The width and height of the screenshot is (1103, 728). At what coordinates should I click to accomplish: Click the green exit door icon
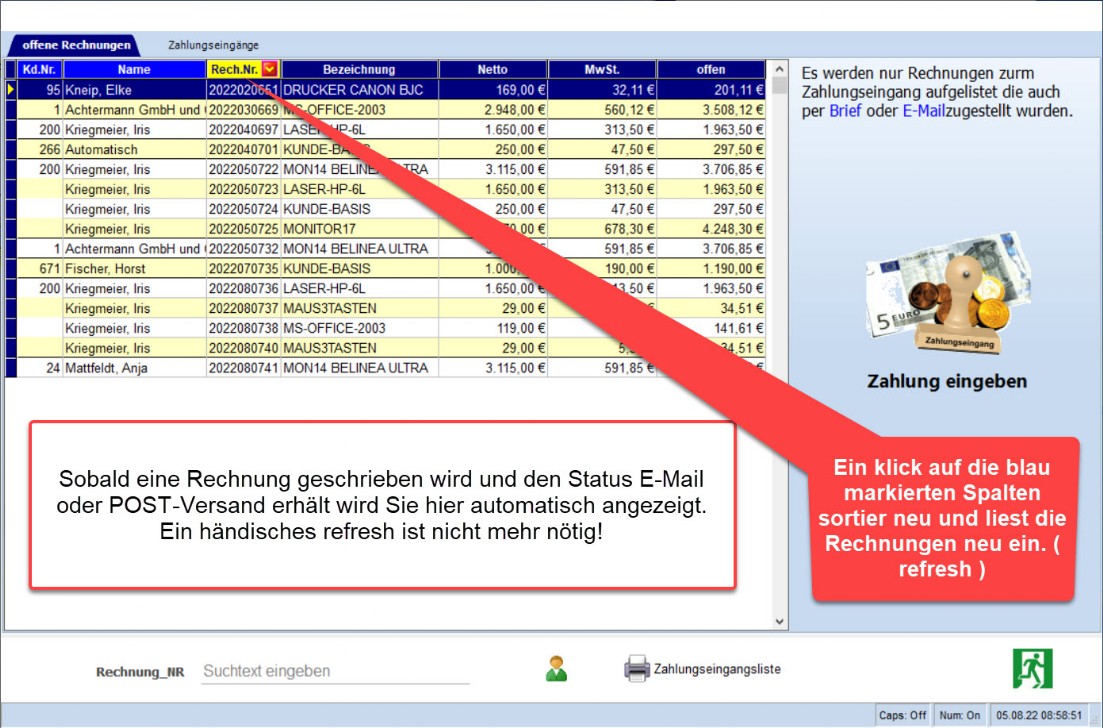(1032, 668)
